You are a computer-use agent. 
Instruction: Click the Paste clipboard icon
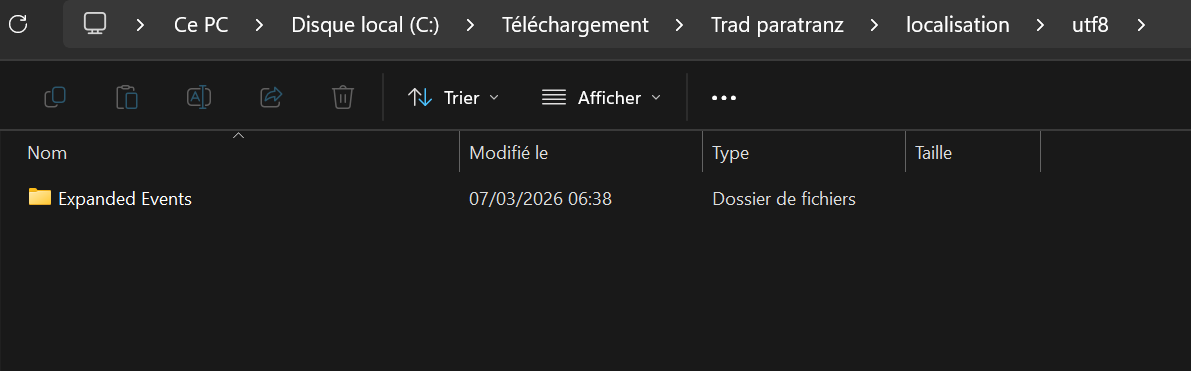tap(126, 97)
